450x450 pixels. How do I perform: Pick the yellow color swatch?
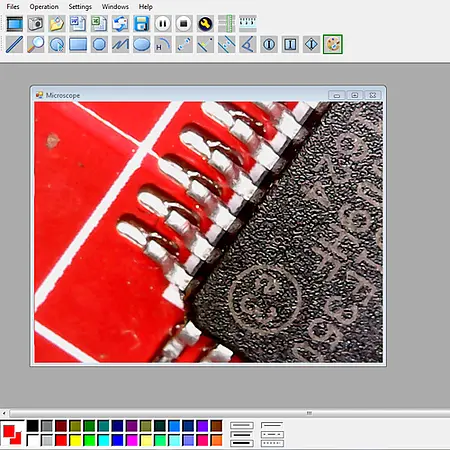(x=75, y=440)
